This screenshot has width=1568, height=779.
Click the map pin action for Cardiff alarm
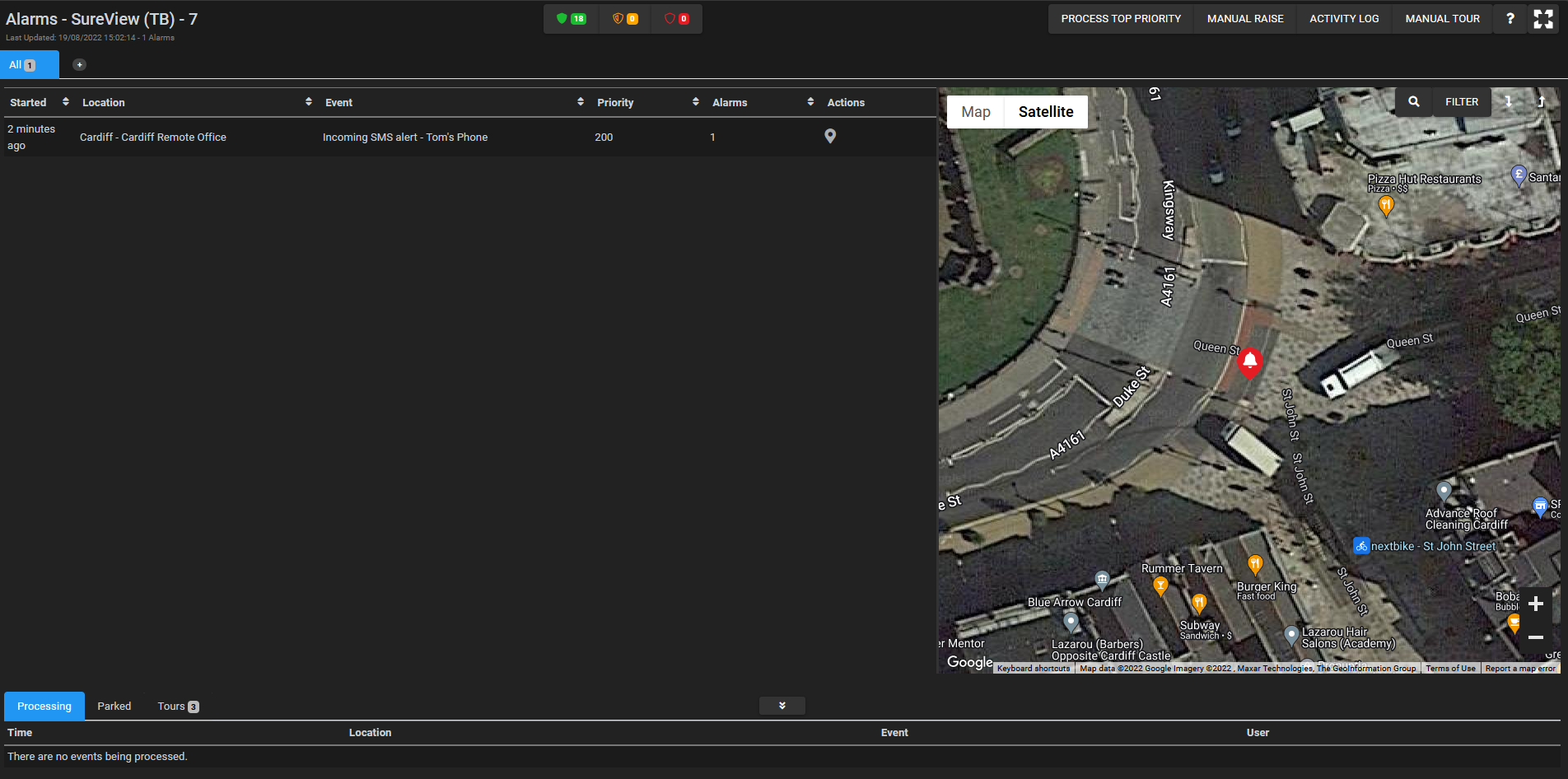[830, 137]
